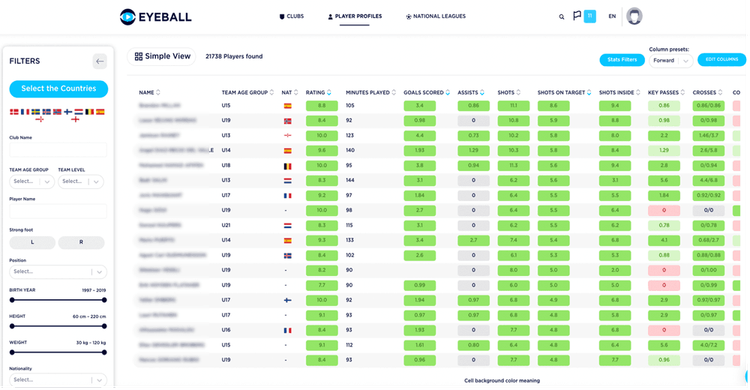
Task: Open Forward column presets dropdown
Action: 671,60
